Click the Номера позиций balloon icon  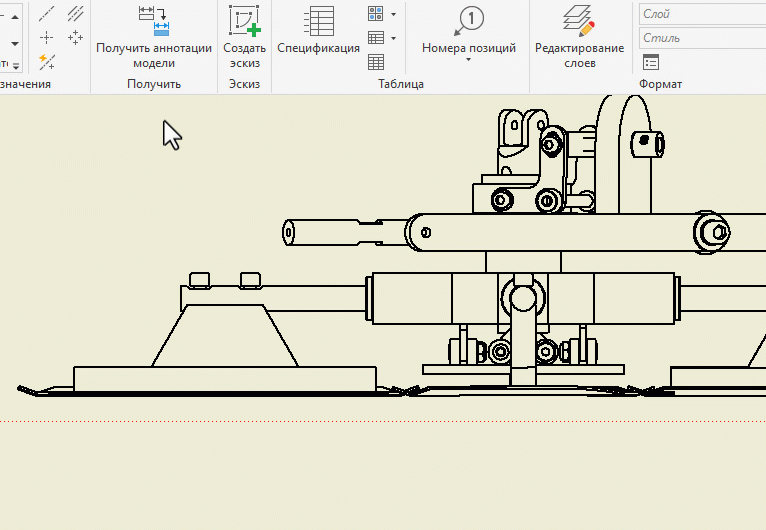470,19
